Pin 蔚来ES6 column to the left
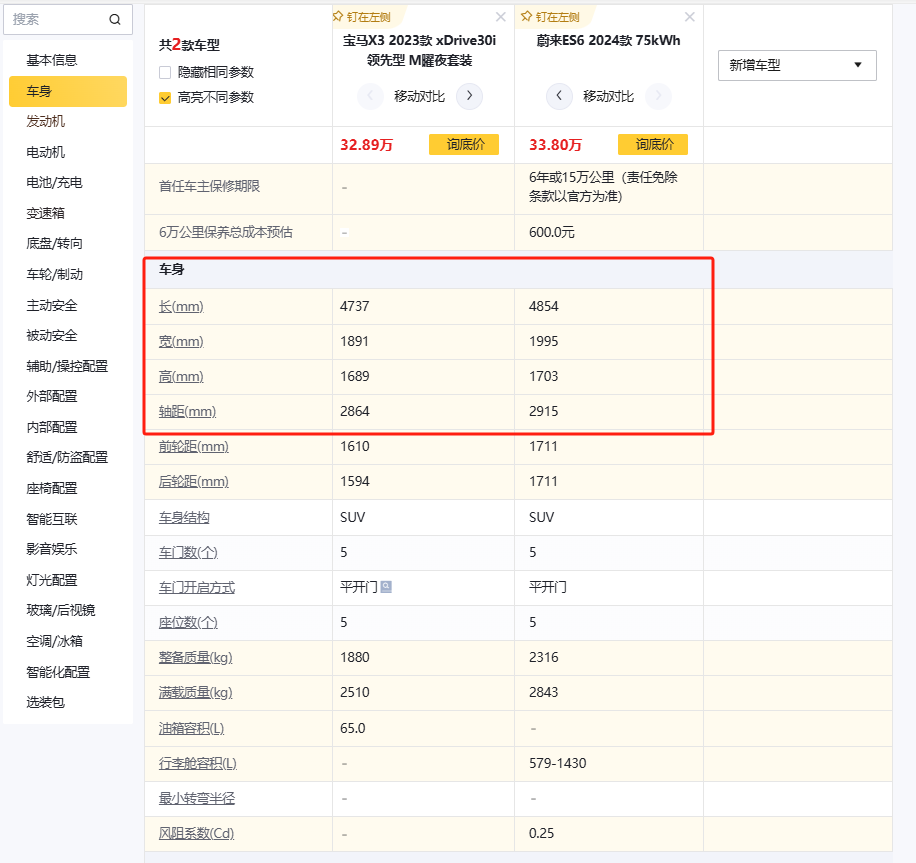 pos(550,17)
